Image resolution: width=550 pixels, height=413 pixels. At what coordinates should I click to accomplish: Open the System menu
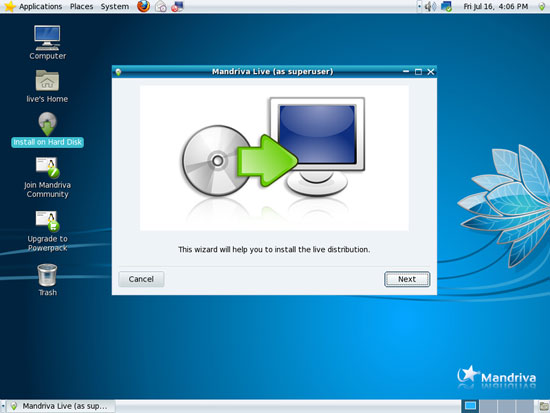tap(115, 6)
